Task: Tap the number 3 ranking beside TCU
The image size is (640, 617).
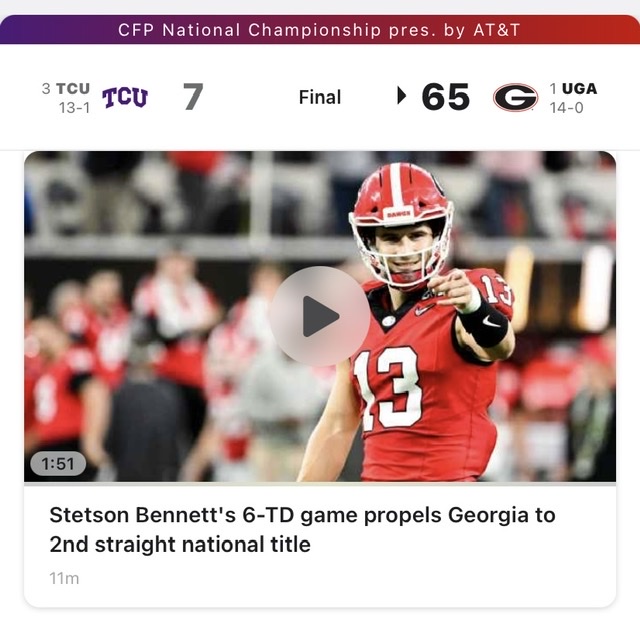Action: tap(46, 88)
